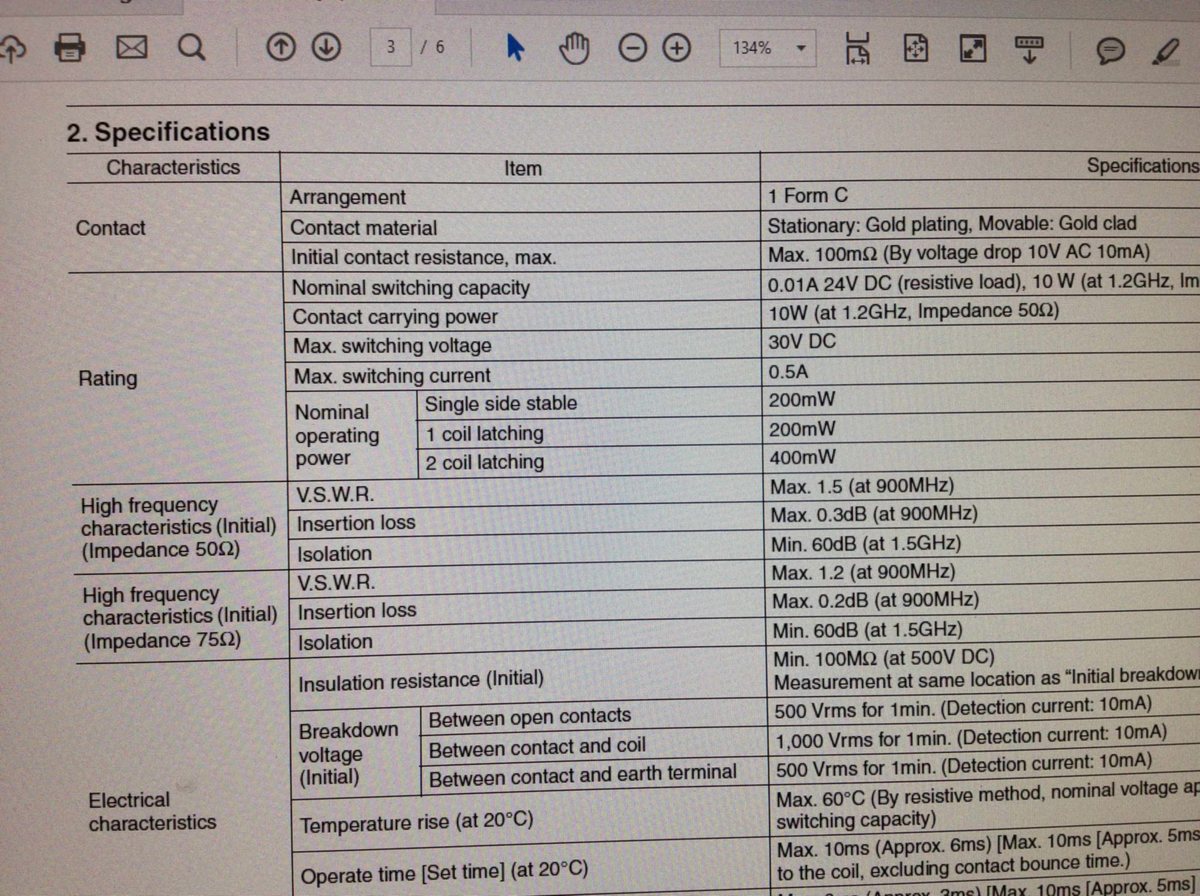The width and height of the screenshot is (1200, 896).
Task: Go to previous page arrow
Action: click(x=282, y=47)
